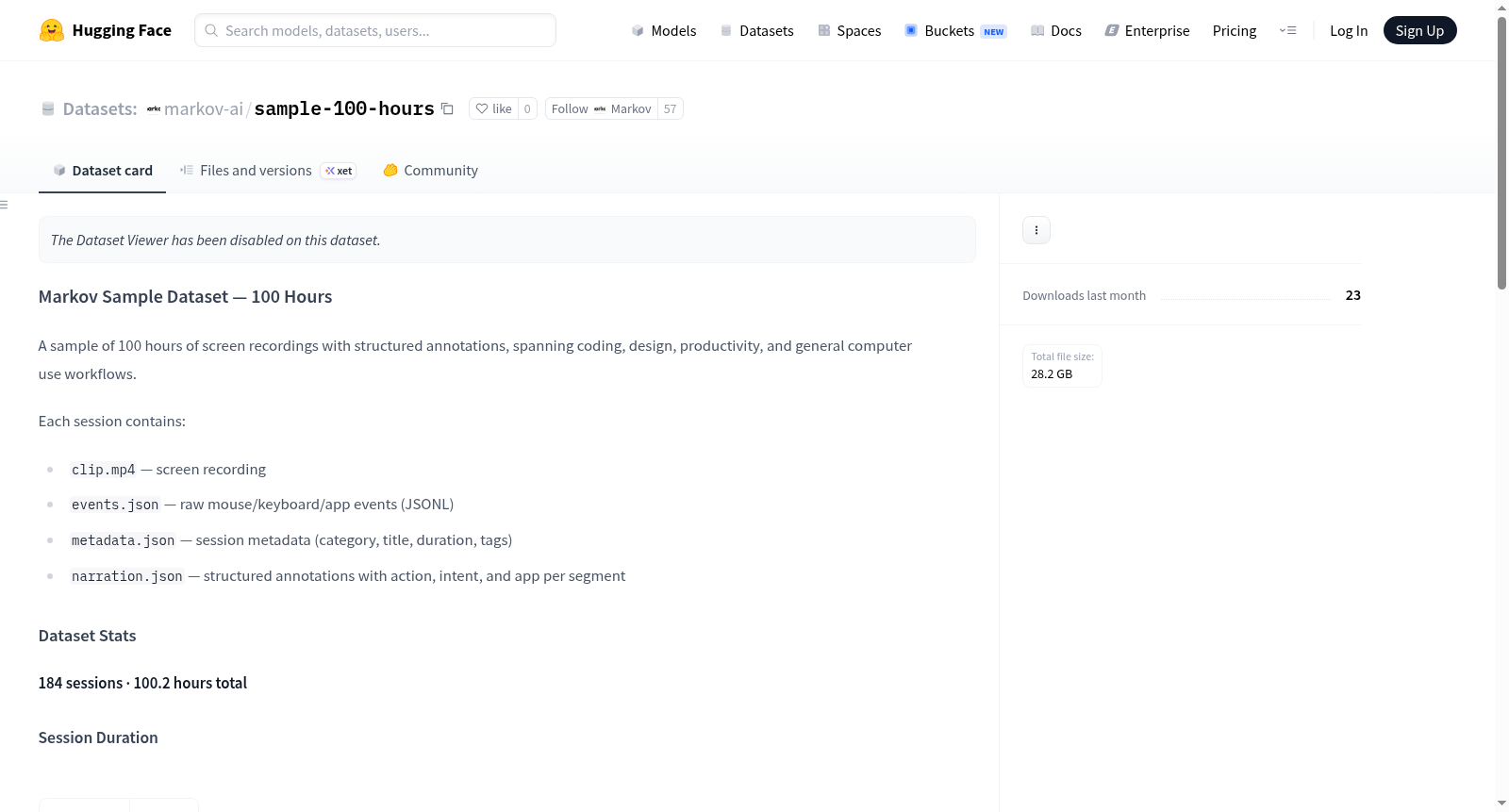Click the metadata.json code text

coord(124,540)
